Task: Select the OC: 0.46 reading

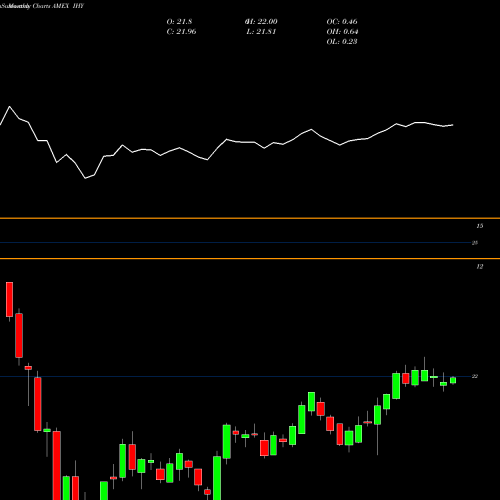Action: click(342, 22)
